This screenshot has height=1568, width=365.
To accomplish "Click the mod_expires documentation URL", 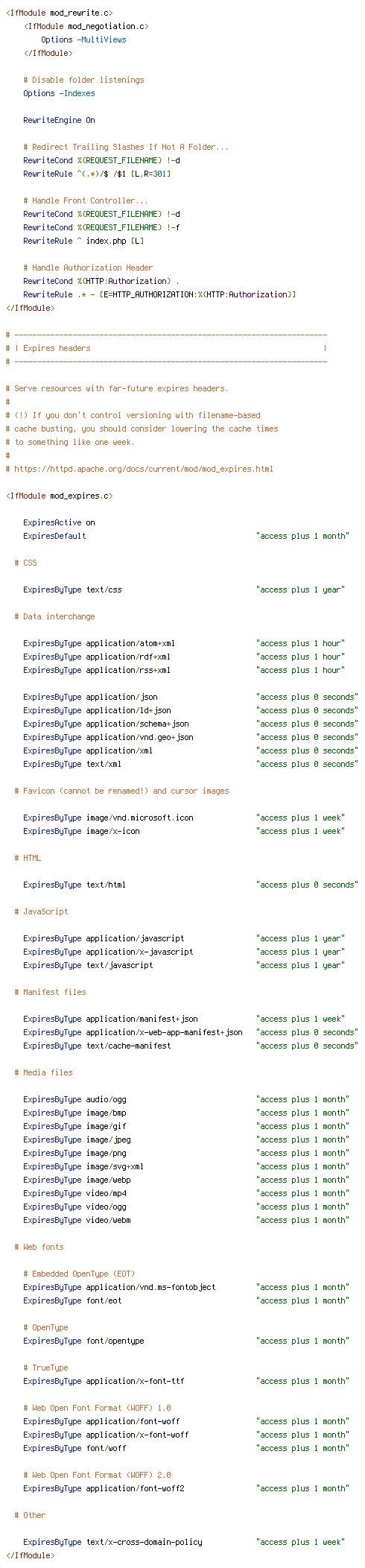I will coord(144,469).
